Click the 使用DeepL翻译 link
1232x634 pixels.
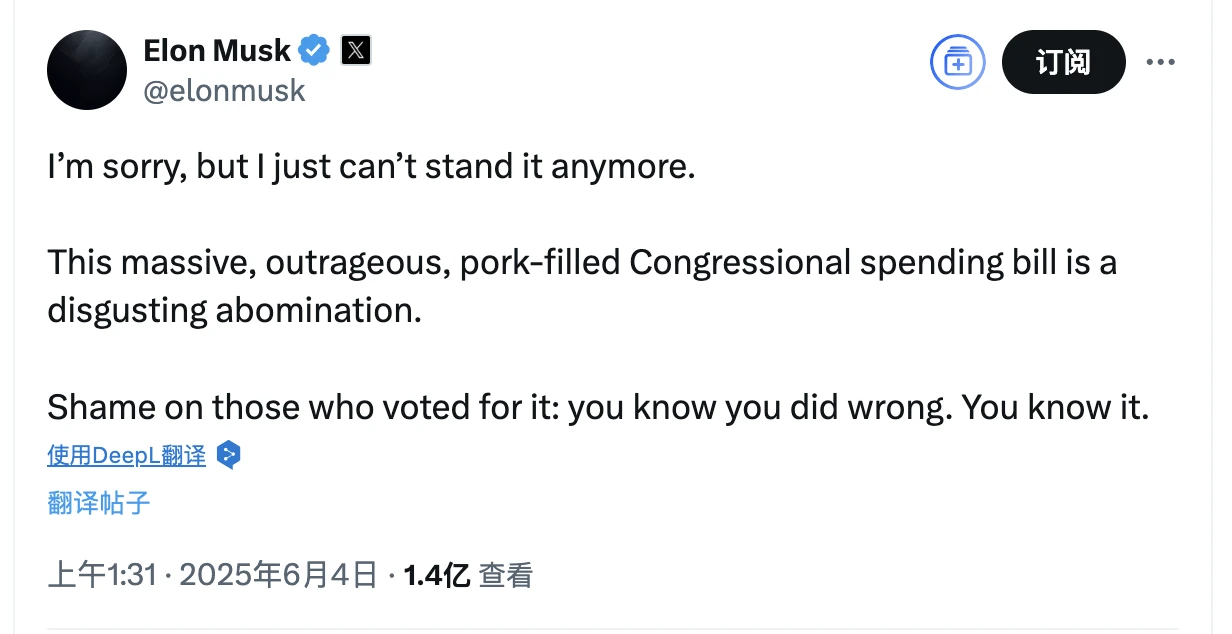126,456
